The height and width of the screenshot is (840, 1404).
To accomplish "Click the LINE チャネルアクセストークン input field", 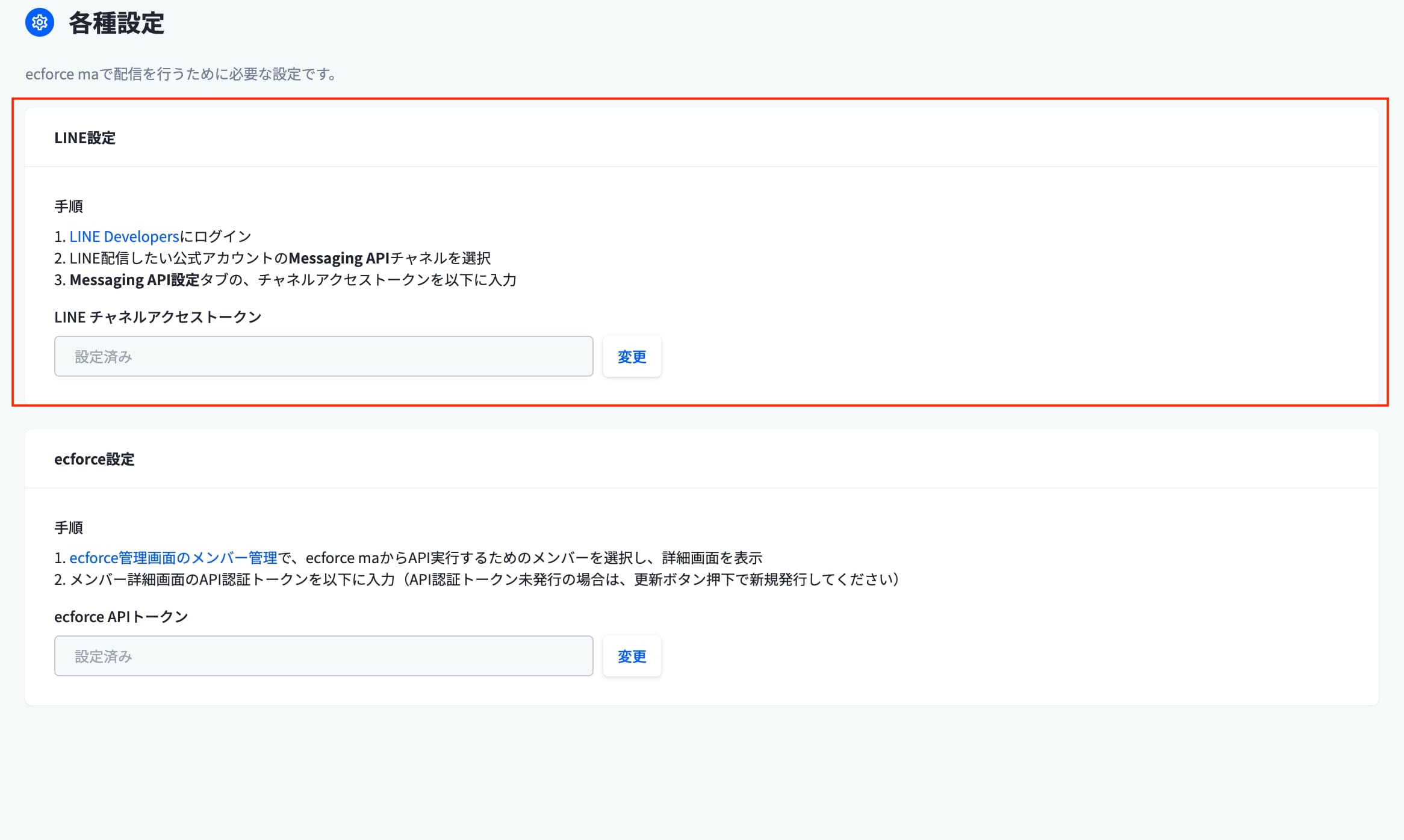I will coord(323,357).
